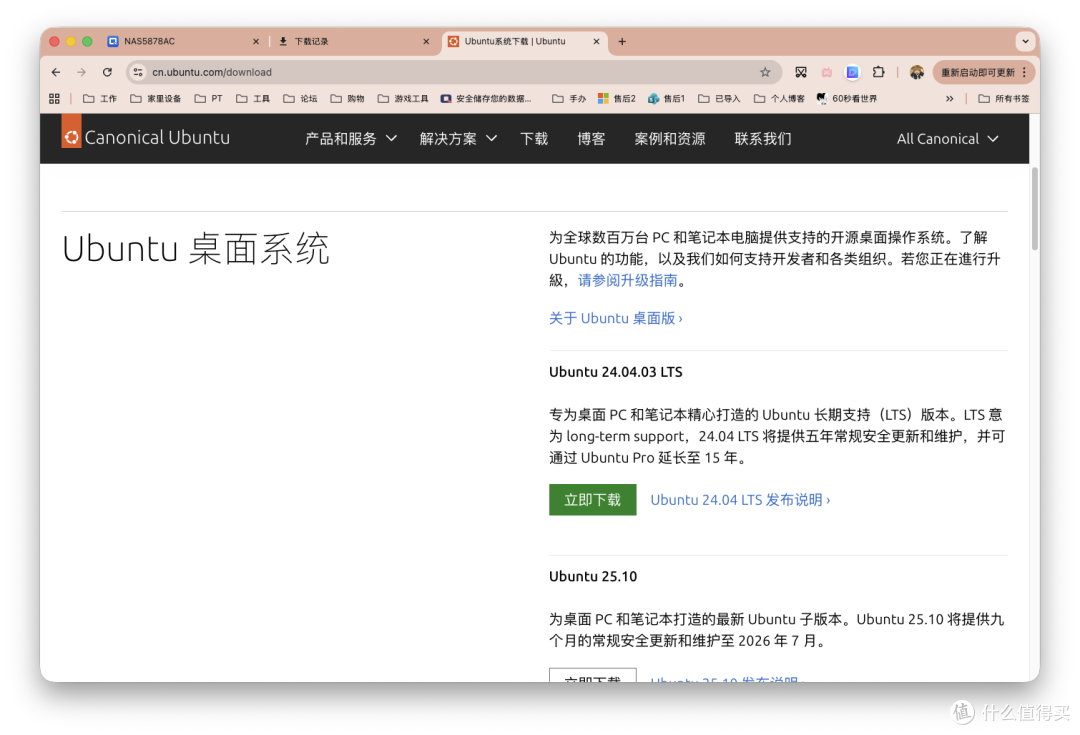1080x735 pixels.
Task: Click the Ubuntu 25.10 heading
Action: pos(593,577)
